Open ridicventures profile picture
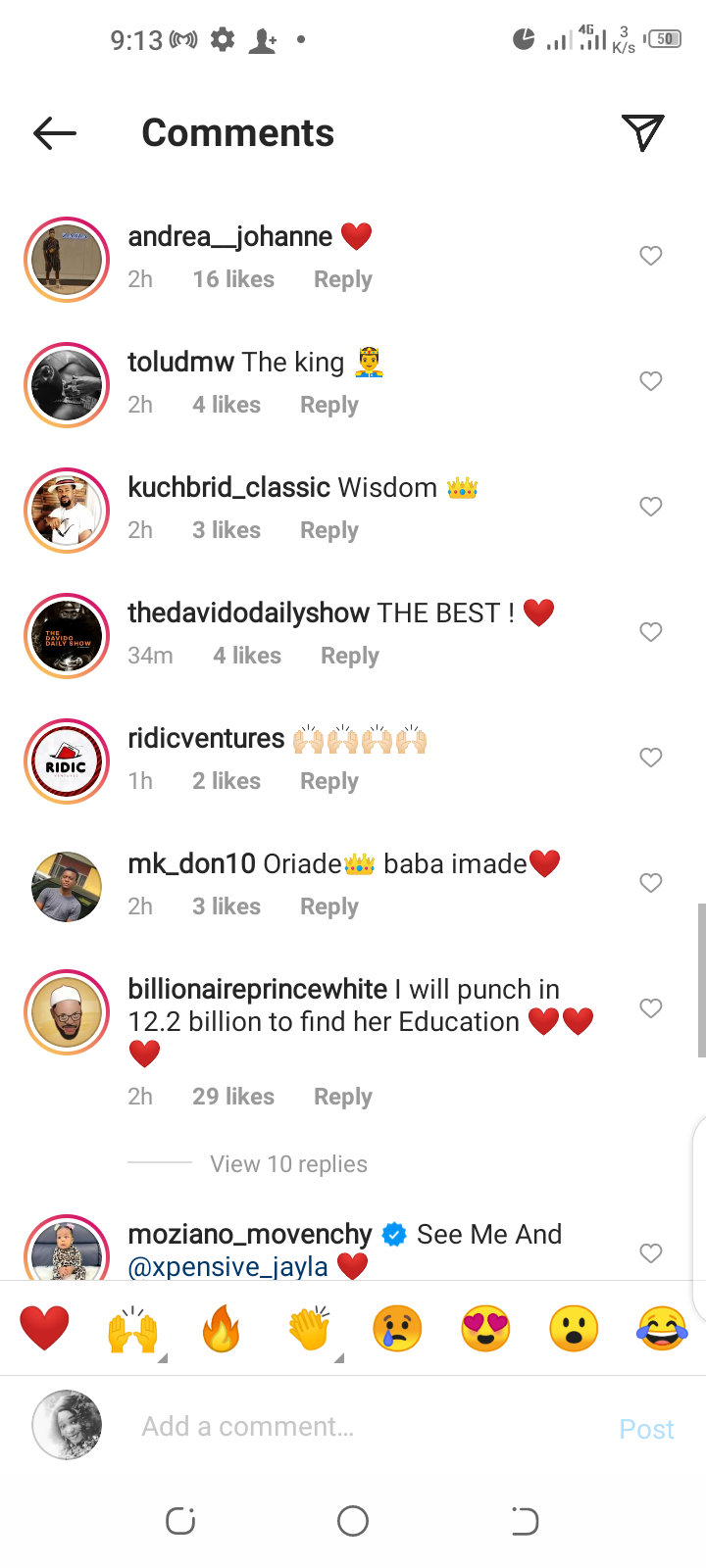The image size is (706, 1568). pyautogui.click(x=67, y=761)
